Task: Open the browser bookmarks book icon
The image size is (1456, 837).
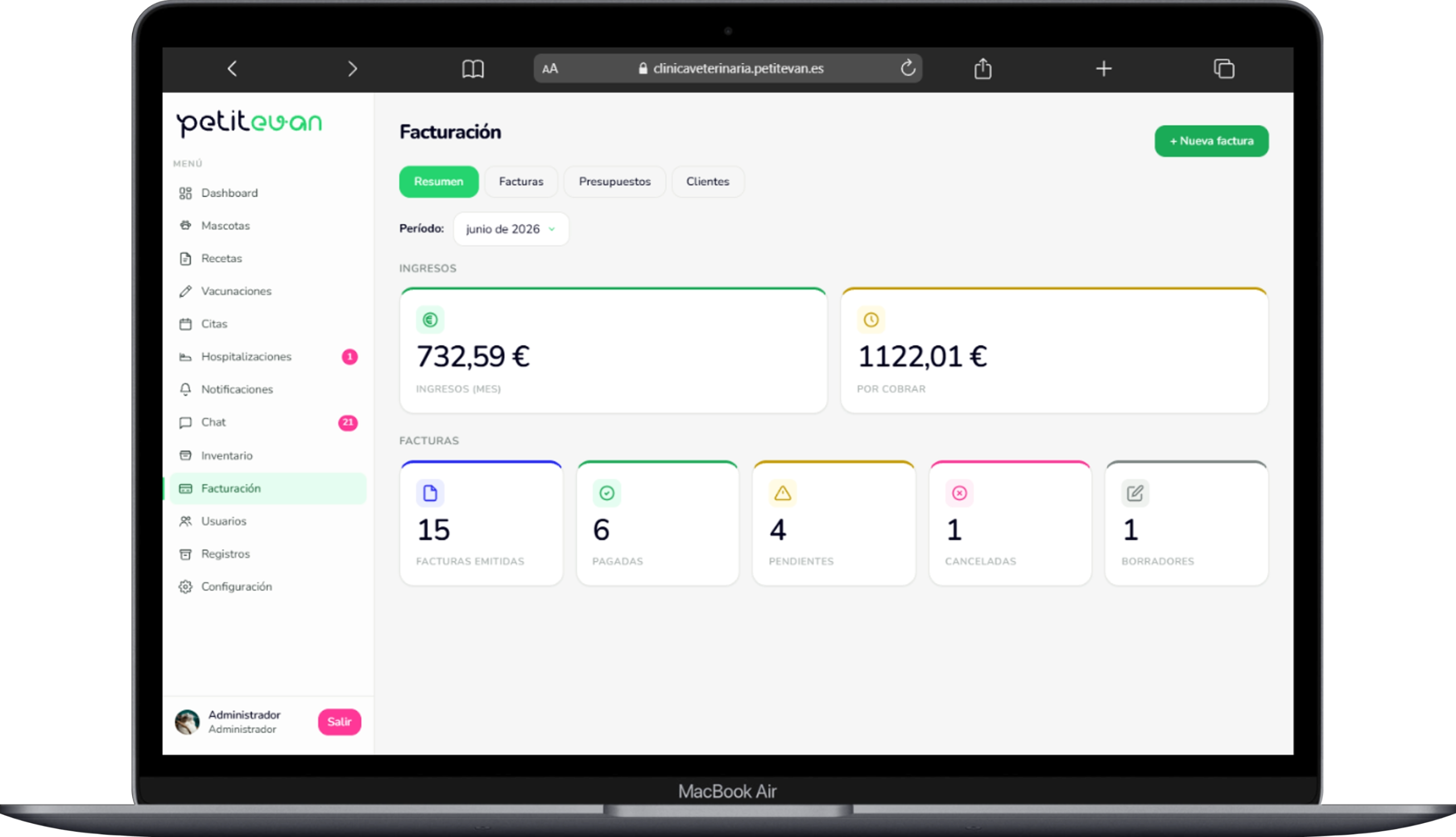Action: point(473,69)
